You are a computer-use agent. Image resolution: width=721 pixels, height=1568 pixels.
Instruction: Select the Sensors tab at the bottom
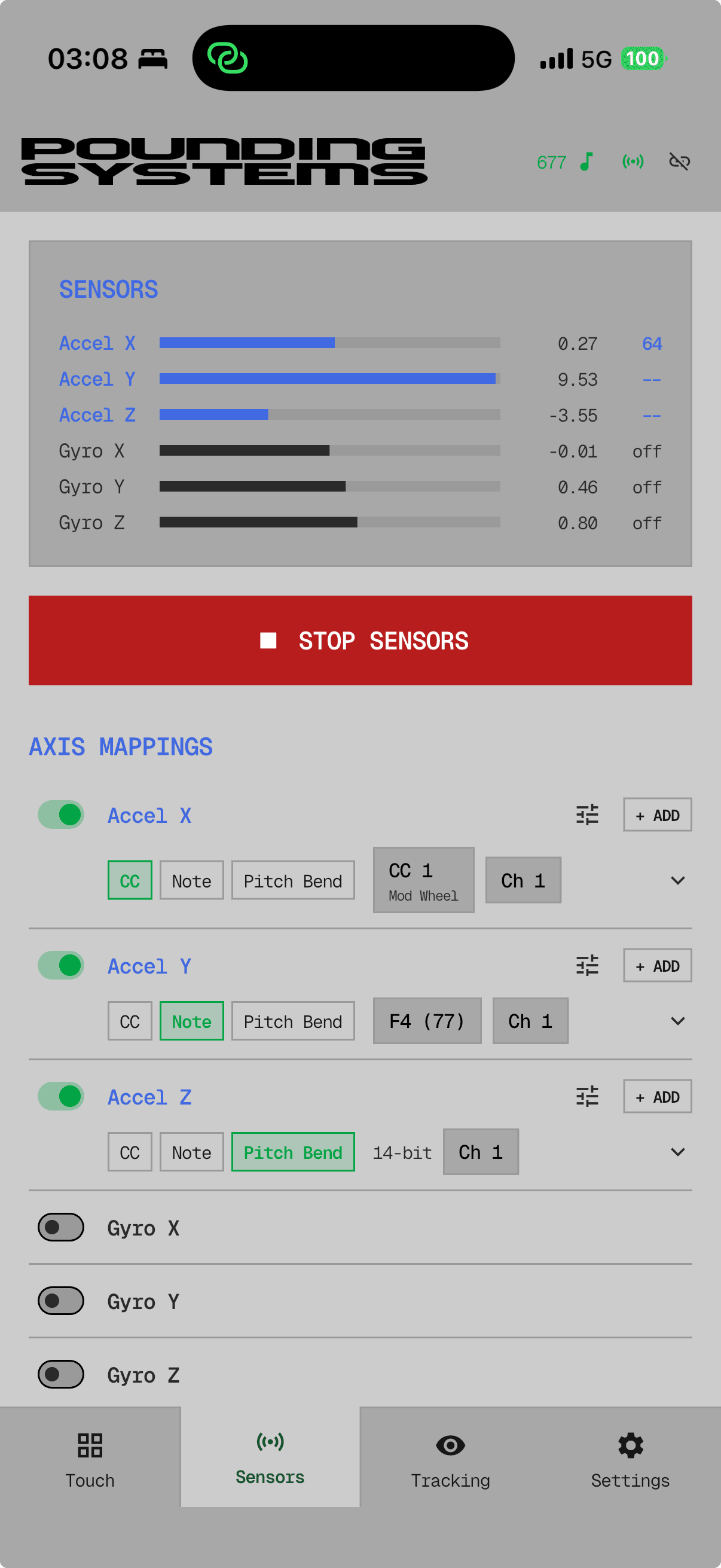270,1455
